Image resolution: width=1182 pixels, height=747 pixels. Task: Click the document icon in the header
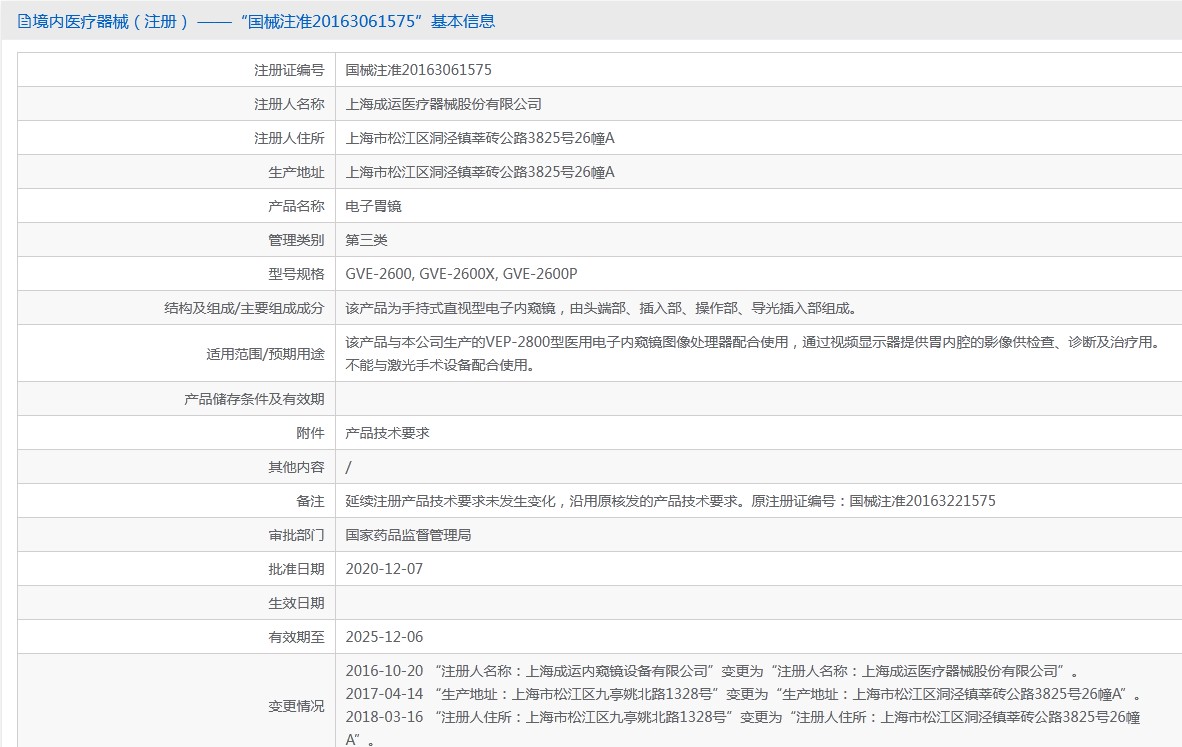point(24,21)
